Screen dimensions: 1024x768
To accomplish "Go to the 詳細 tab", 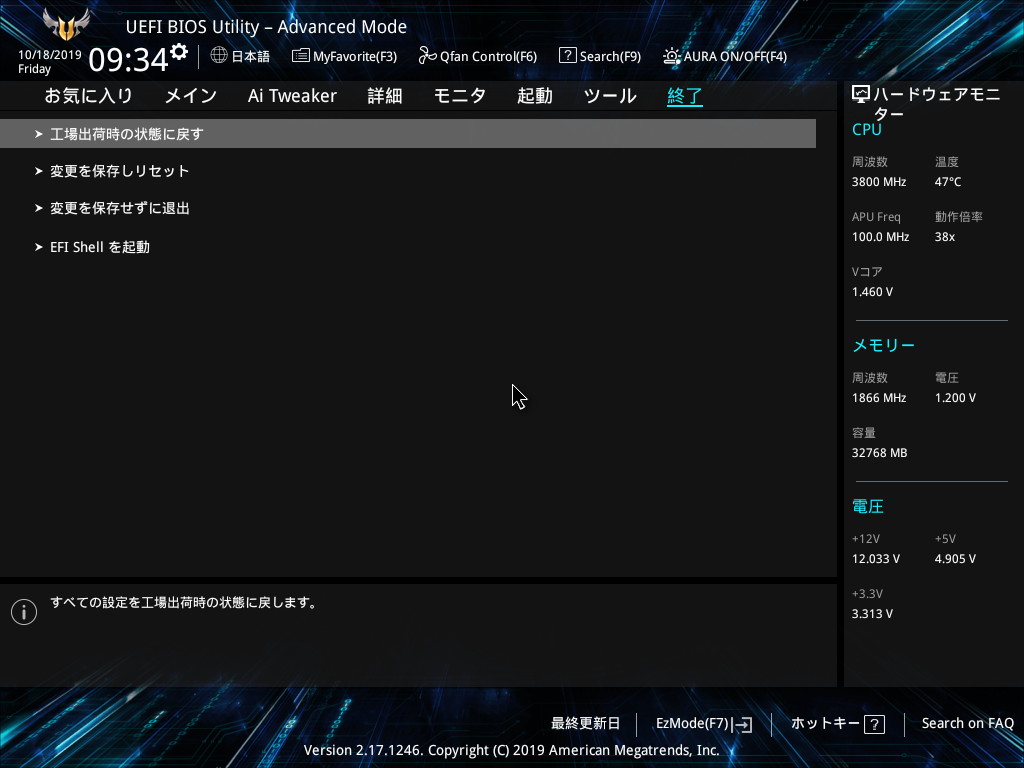I will pos(385,96).
